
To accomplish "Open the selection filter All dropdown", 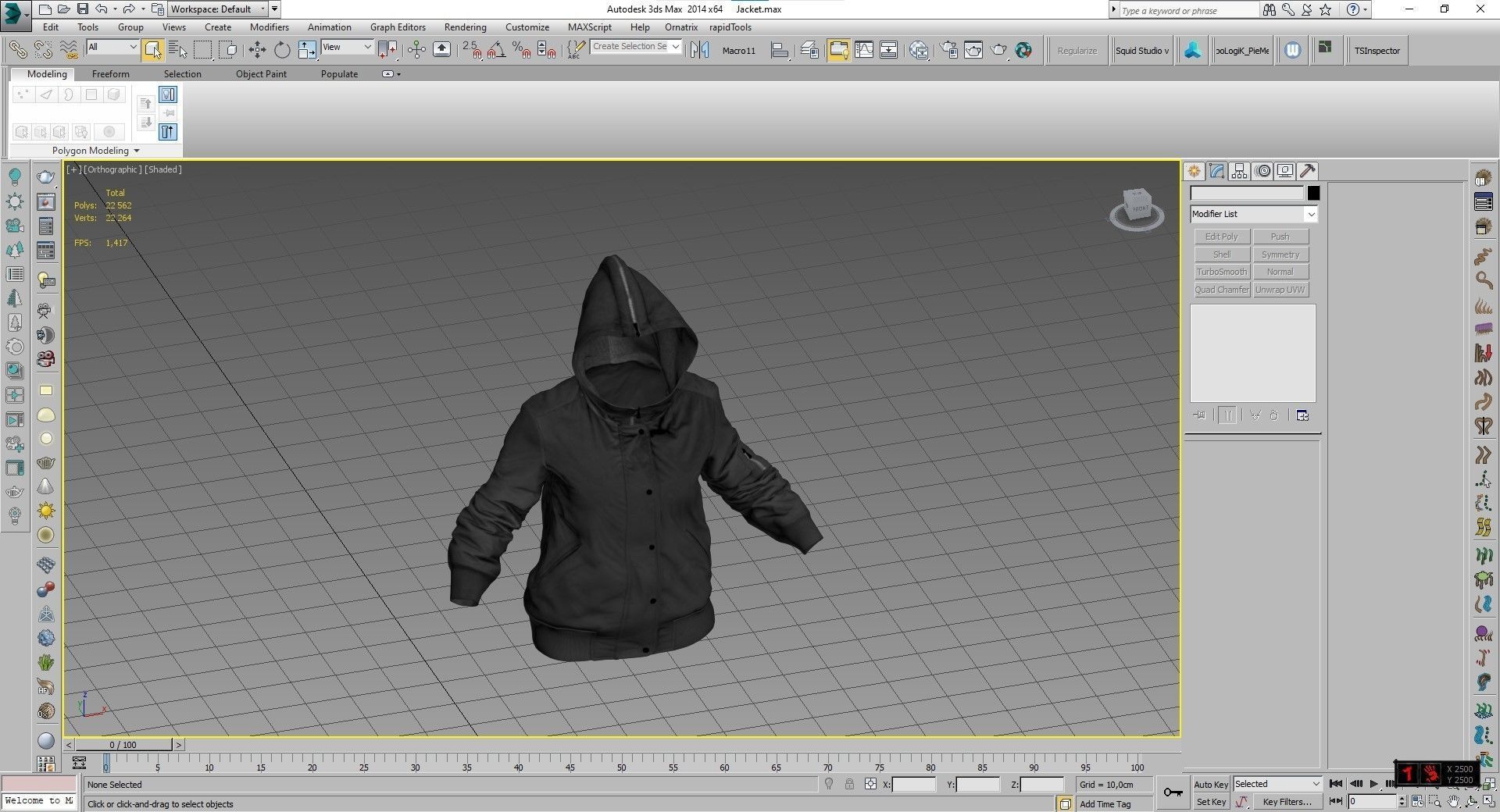I will tap(112, 47).
